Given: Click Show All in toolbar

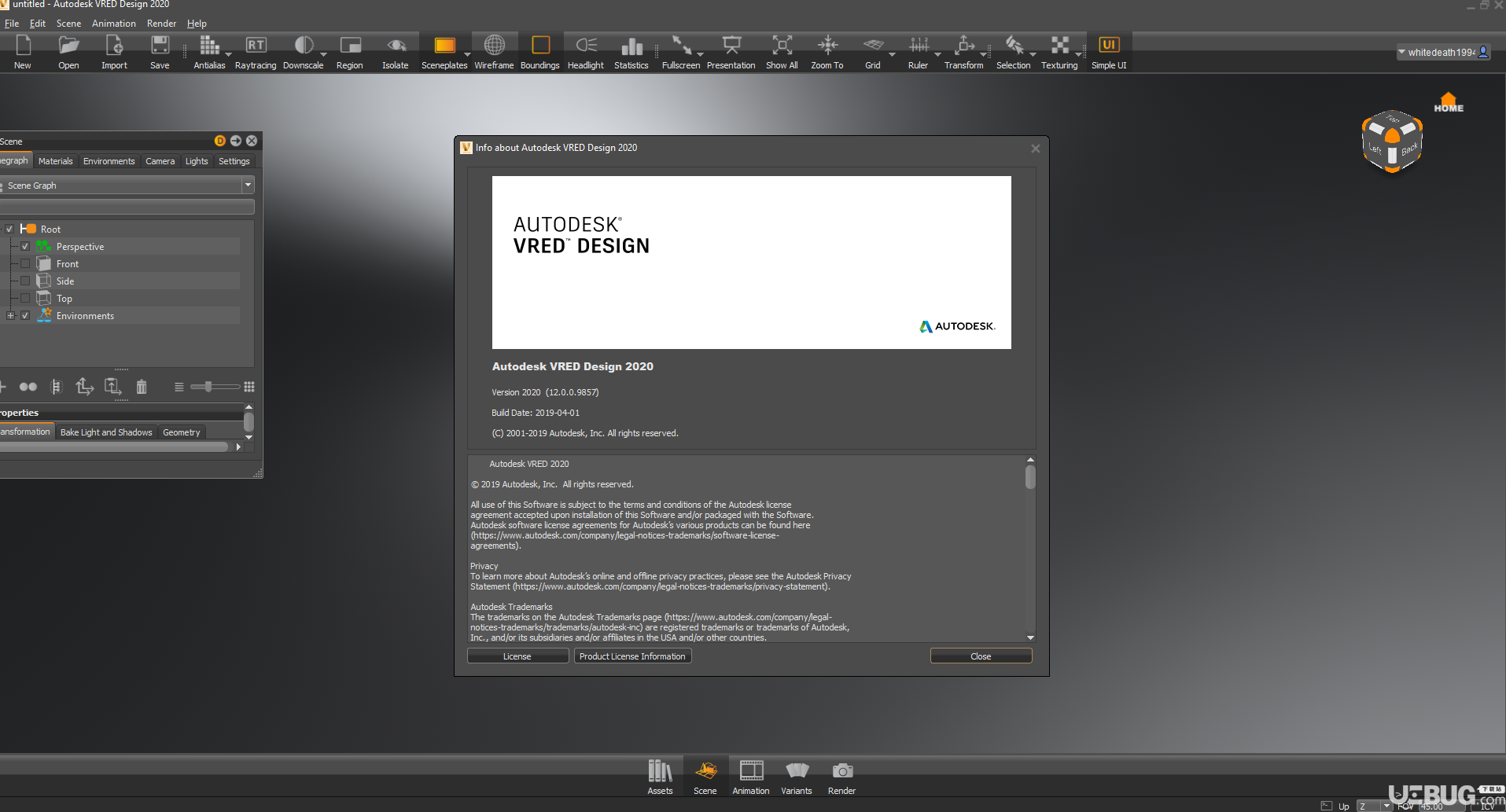Looking at the screenshot, I should 782,52.
